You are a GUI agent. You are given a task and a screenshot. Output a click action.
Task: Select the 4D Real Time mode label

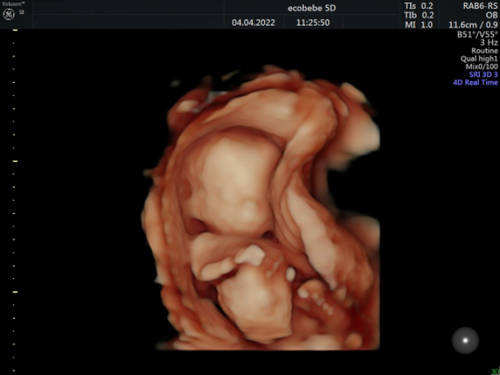475,82
